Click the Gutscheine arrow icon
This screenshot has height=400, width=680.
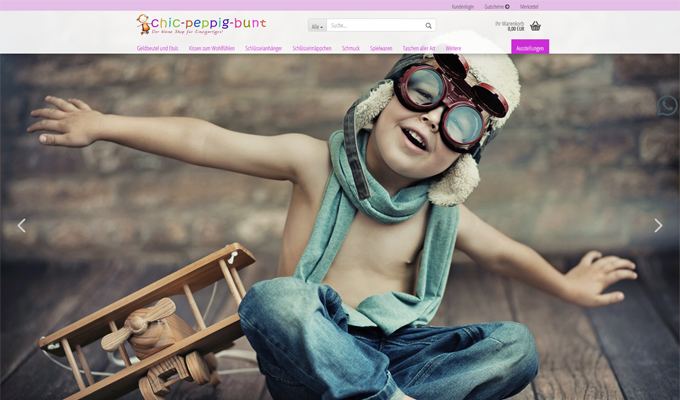point(507,6)
